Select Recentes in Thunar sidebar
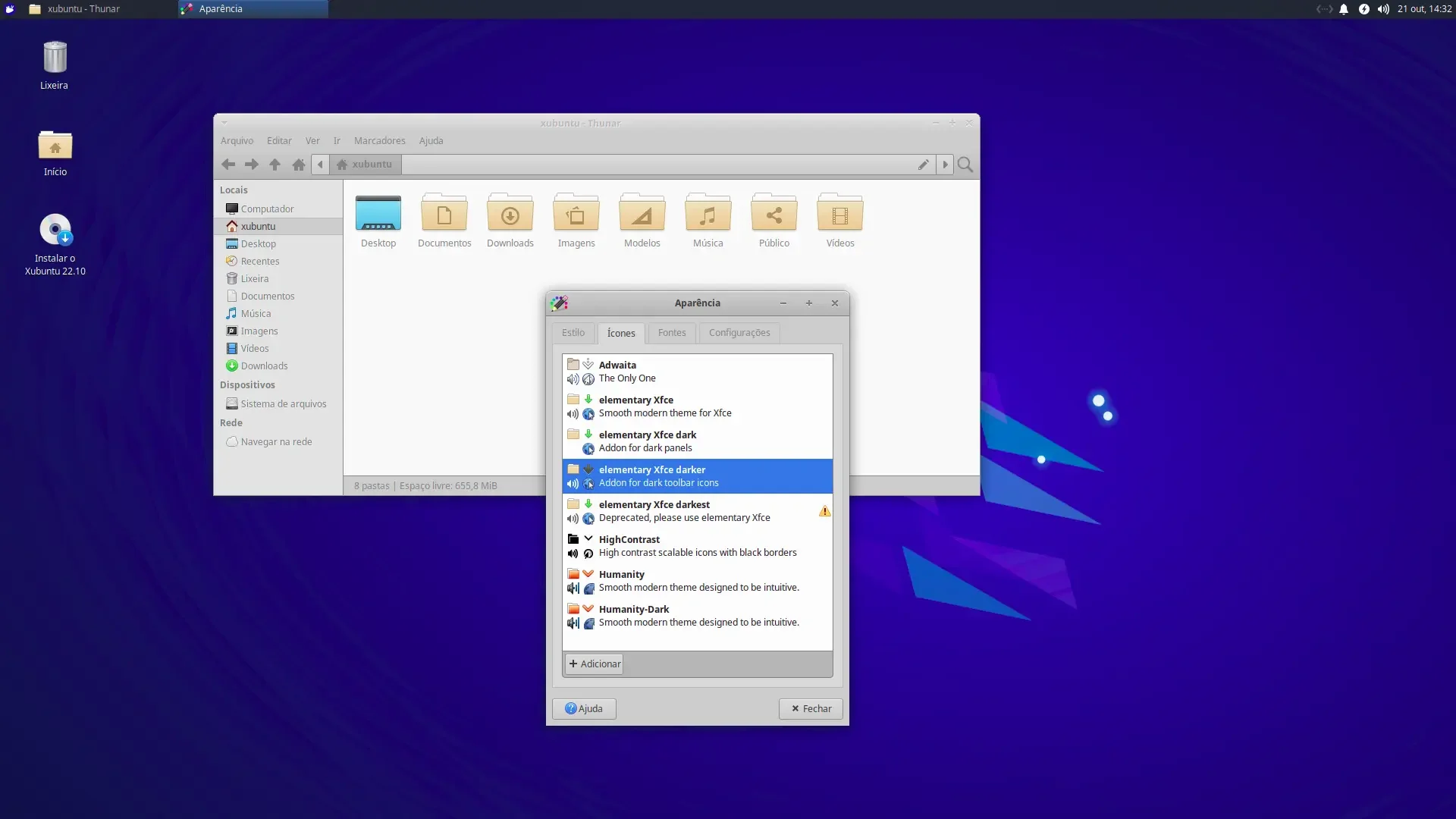1456x819 pixels. tap(278, 262)
